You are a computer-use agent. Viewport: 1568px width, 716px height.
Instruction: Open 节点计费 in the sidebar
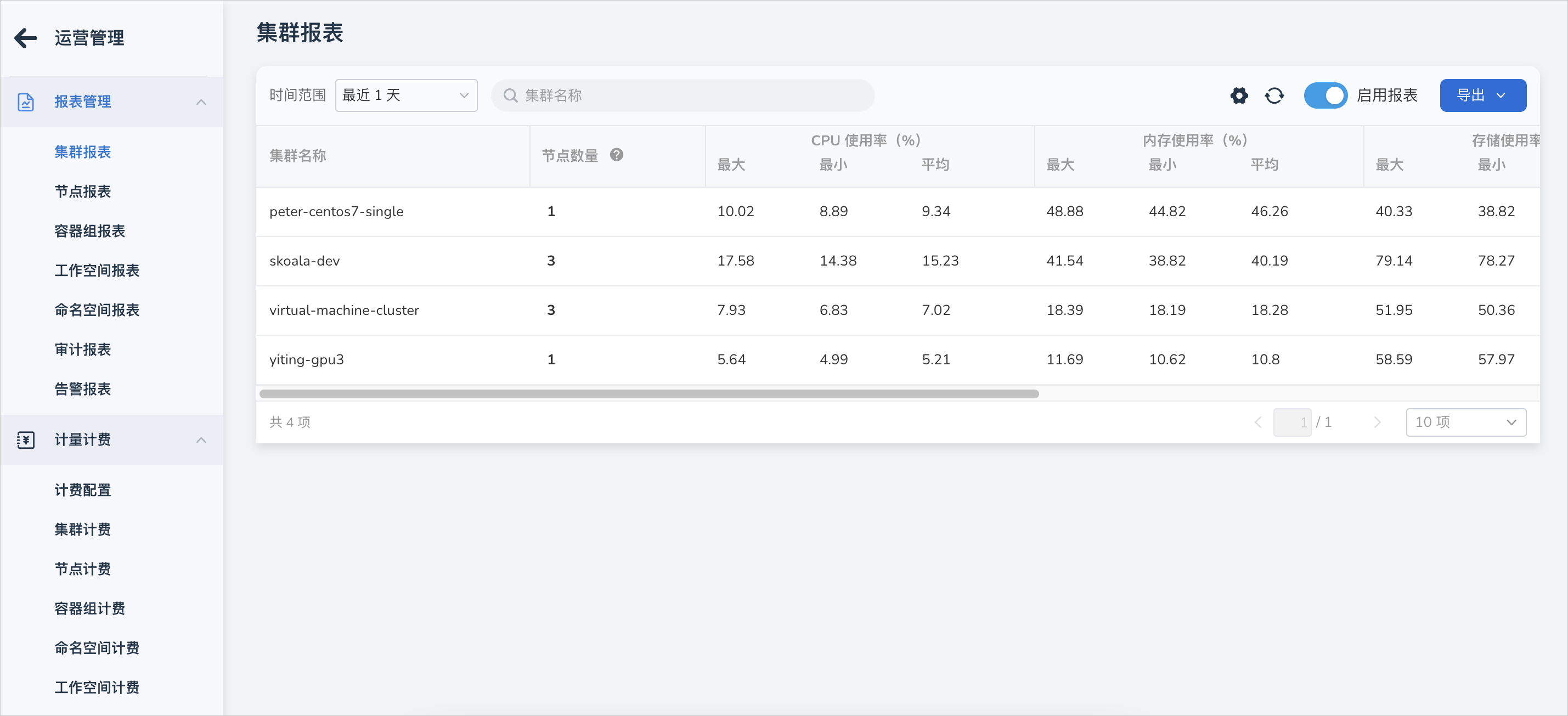83,568
